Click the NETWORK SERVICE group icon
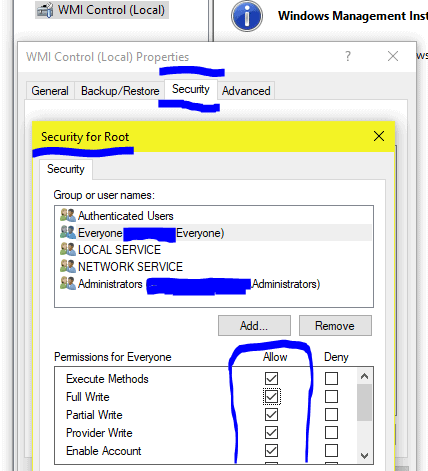 coord(68,266)
